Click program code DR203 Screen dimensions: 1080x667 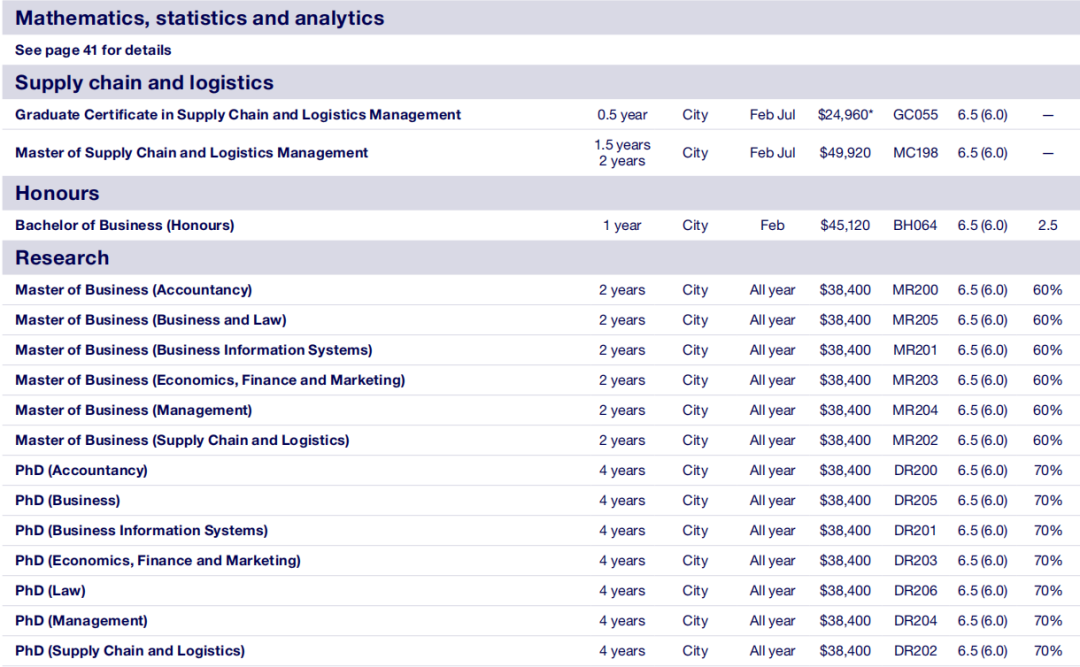point(915,561)
